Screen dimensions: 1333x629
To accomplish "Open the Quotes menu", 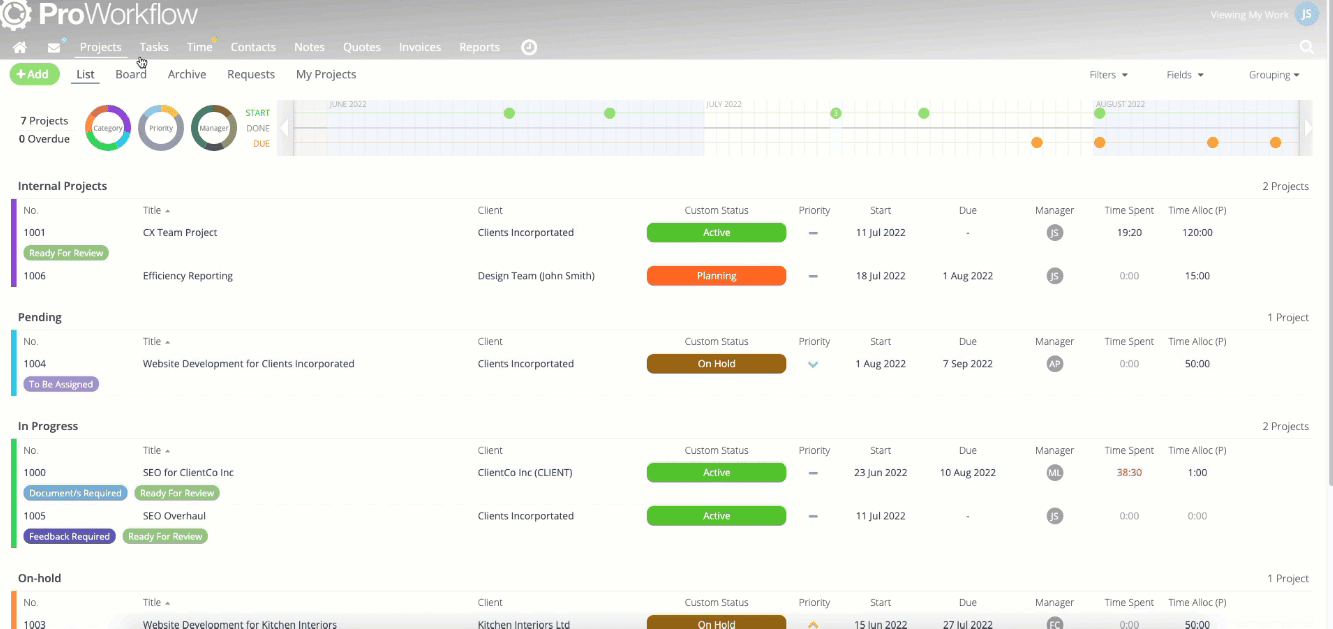I will 362,47.
